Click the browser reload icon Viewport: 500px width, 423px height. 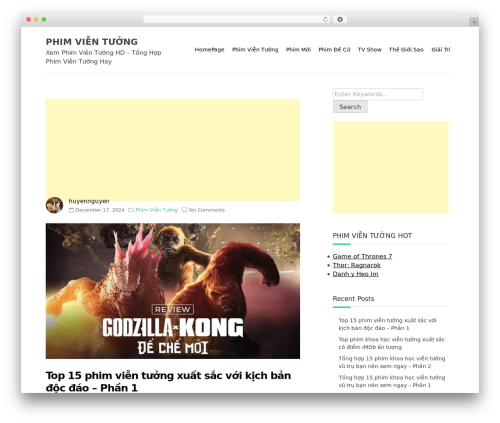(x=325, y=20)
